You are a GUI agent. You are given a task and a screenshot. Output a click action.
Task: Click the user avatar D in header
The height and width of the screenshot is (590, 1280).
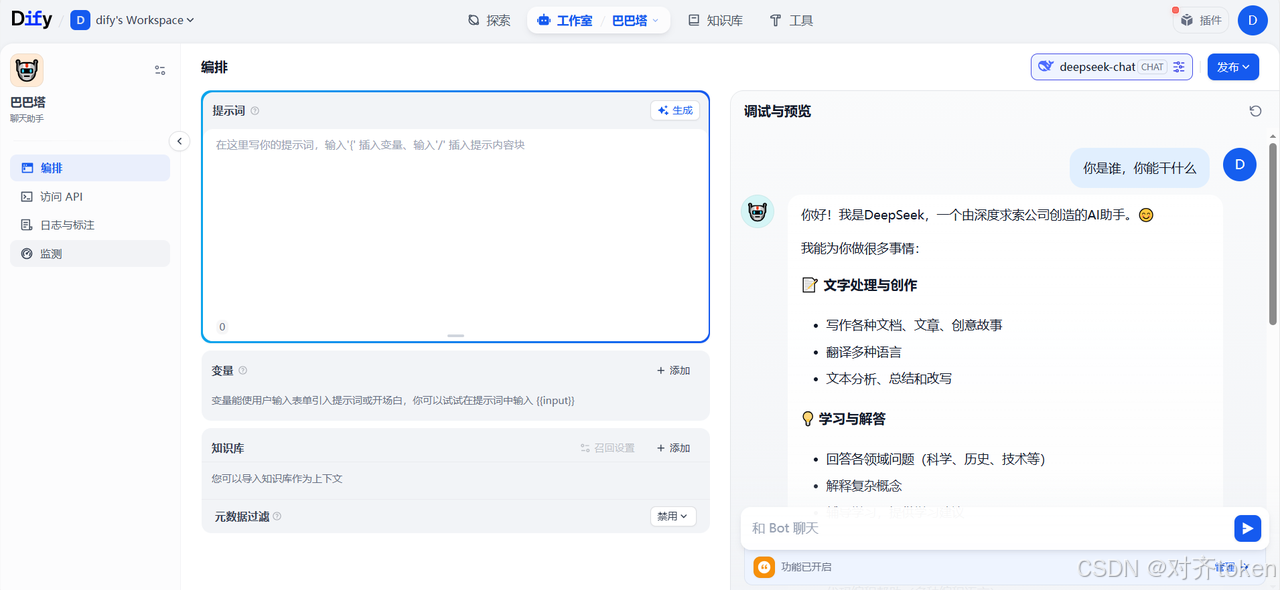pos(1253,20)
